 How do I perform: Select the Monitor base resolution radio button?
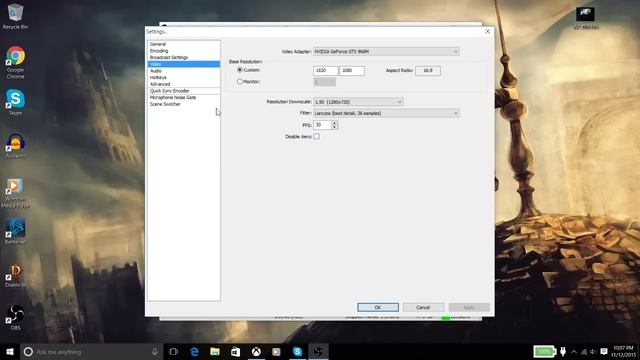coord(240,82)
